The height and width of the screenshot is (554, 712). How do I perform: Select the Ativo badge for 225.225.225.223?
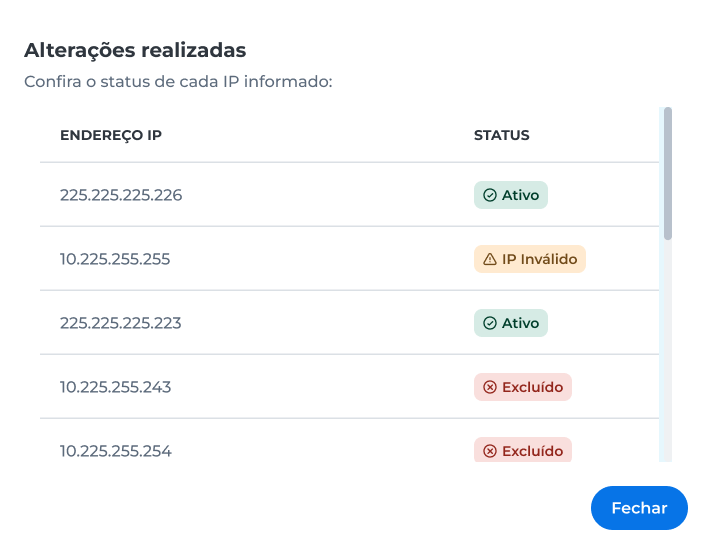(x=511, y=323)
